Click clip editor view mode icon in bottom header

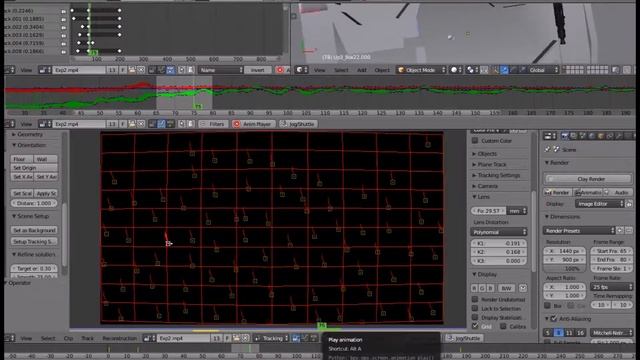(296, 338)
